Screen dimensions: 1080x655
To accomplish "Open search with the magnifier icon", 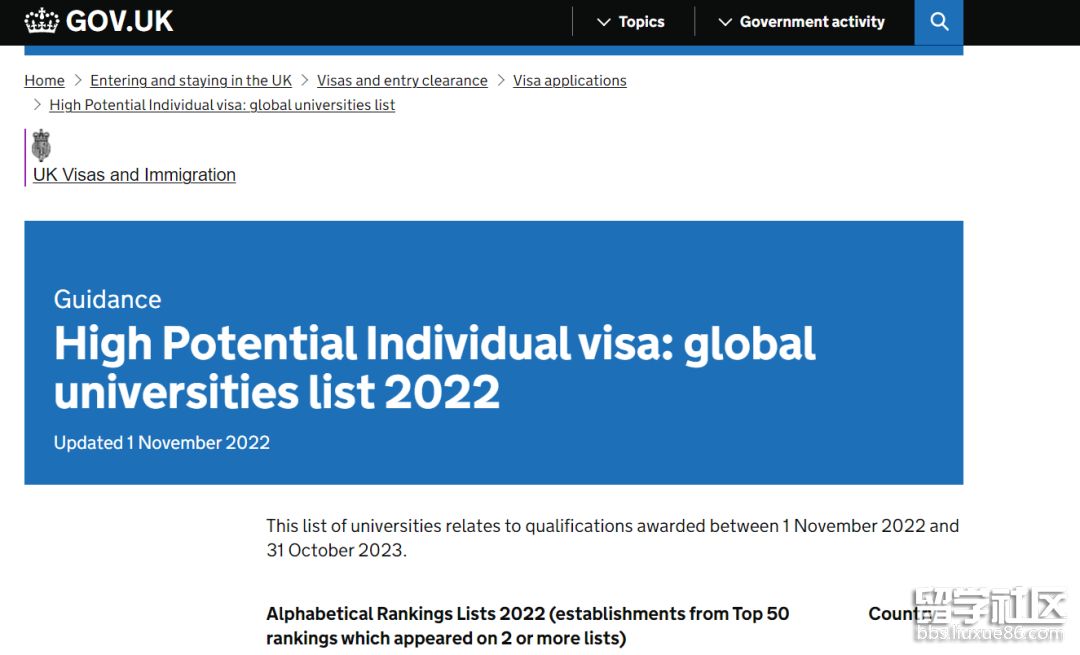I will (x=938, y=22).
